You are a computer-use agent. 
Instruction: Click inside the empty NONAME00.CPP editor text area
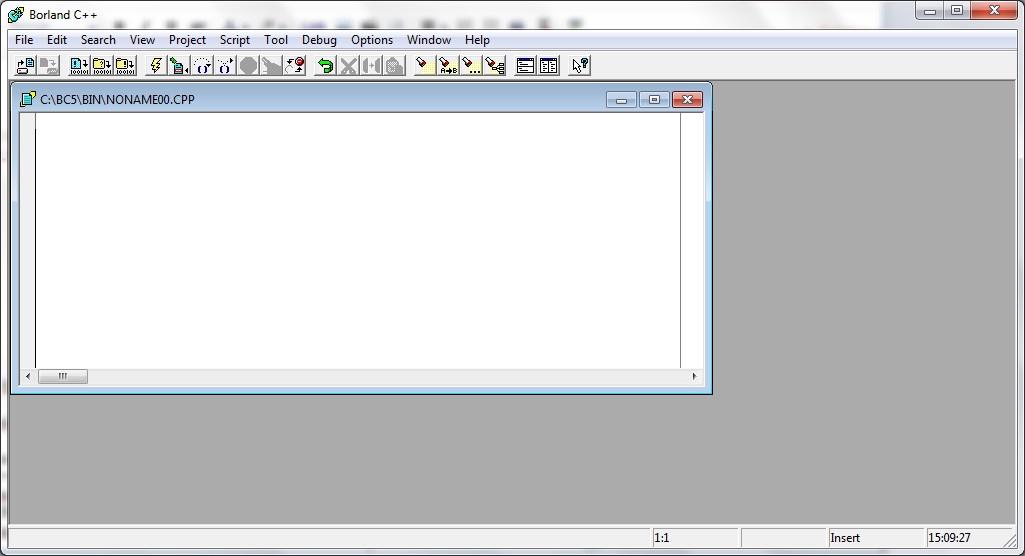[358, 240]
